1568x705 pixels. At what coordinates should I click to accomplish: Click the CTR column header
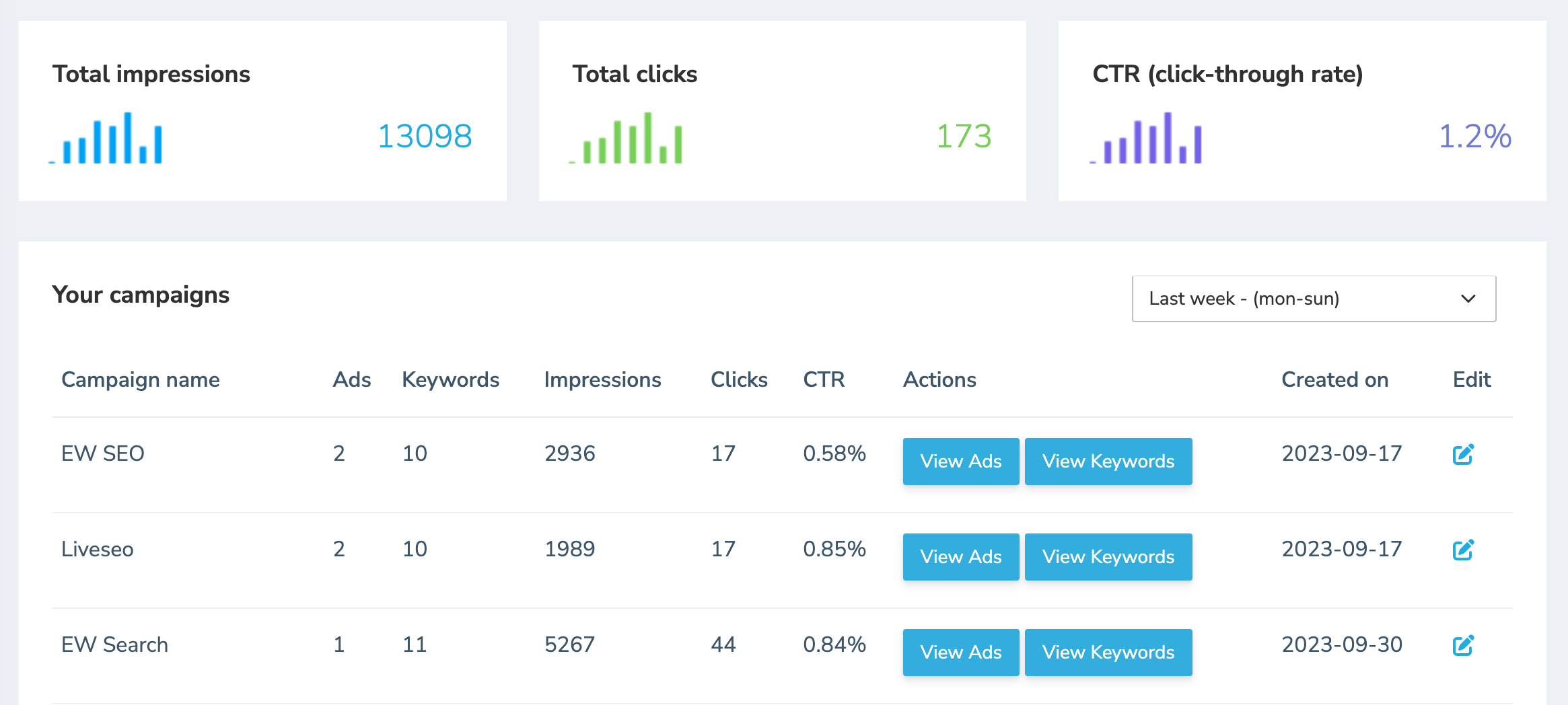824,380
